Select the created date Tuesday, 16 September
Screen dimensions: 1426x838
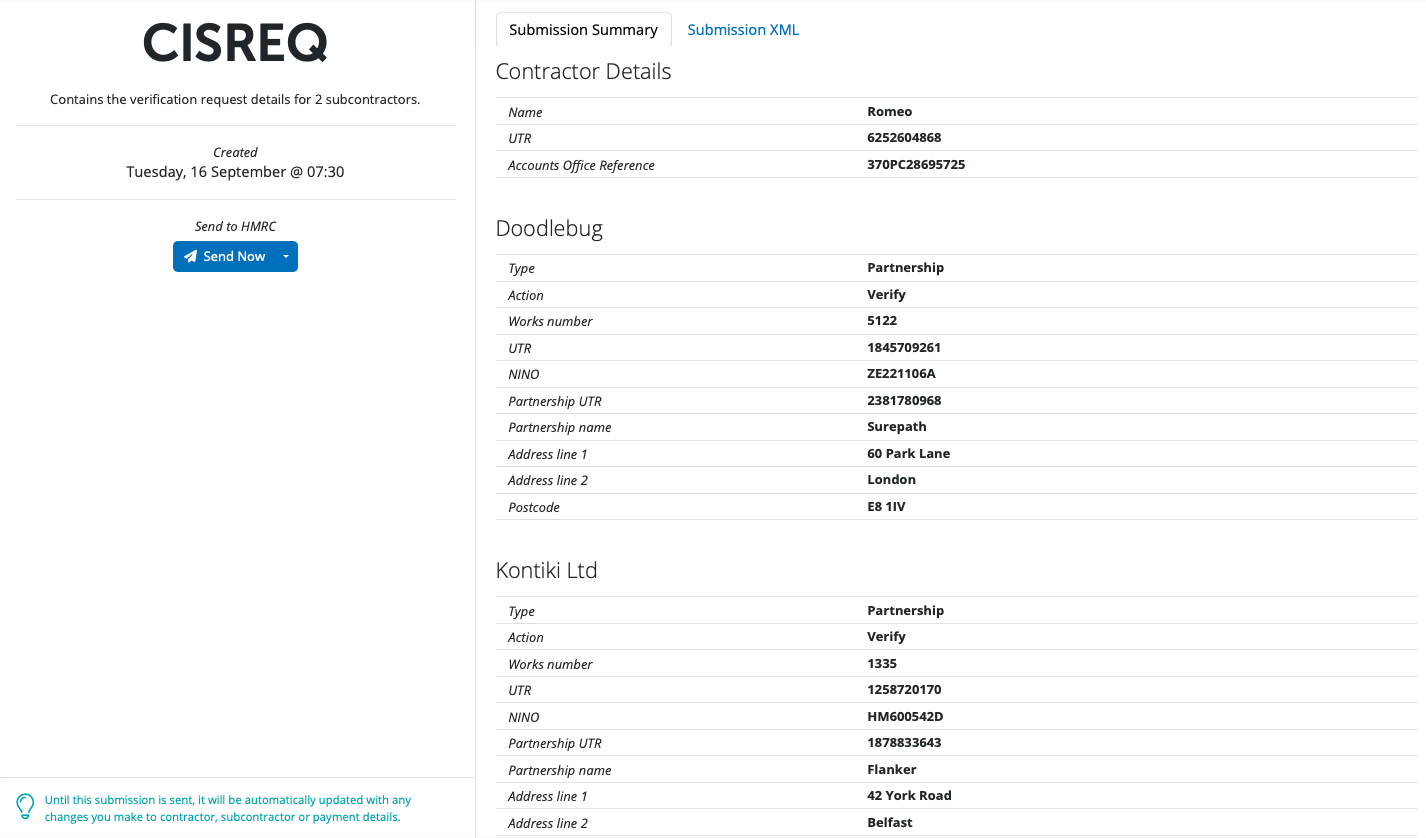[x=235, y=172]
